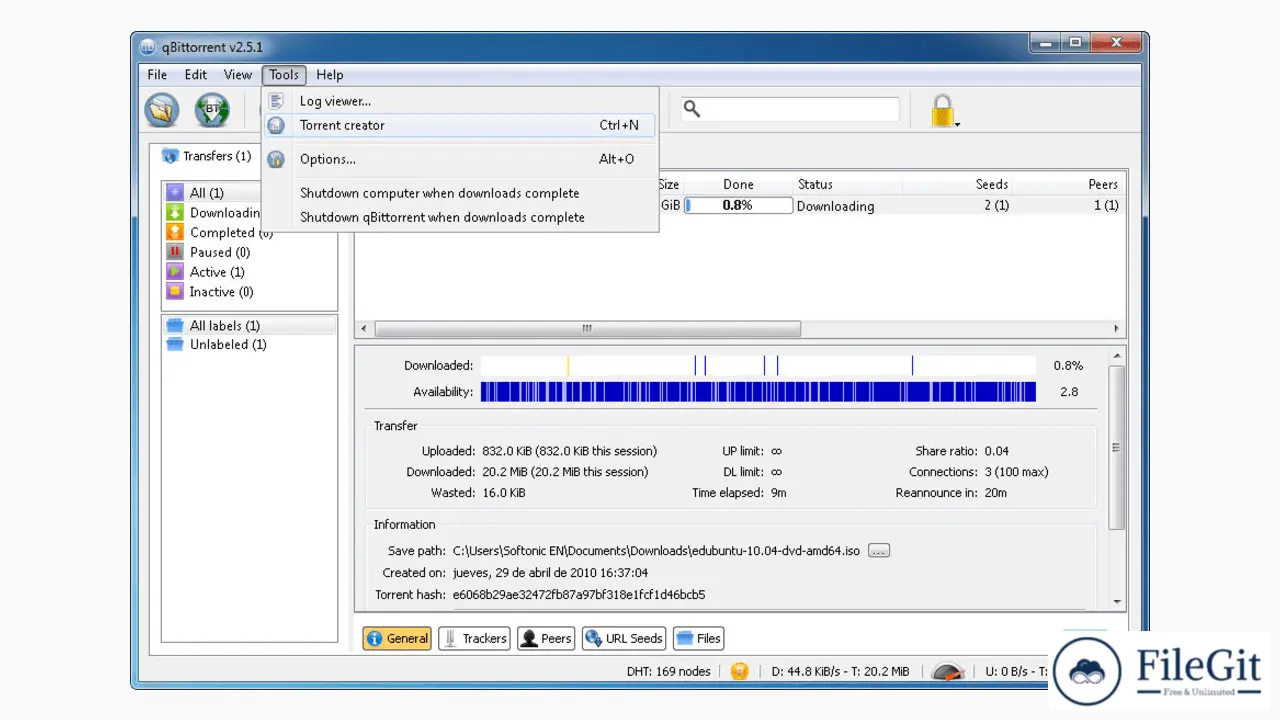Open the dropdown arrow beside the padlock
Screen dimensions: 1280x720
[x=958, y=124]
